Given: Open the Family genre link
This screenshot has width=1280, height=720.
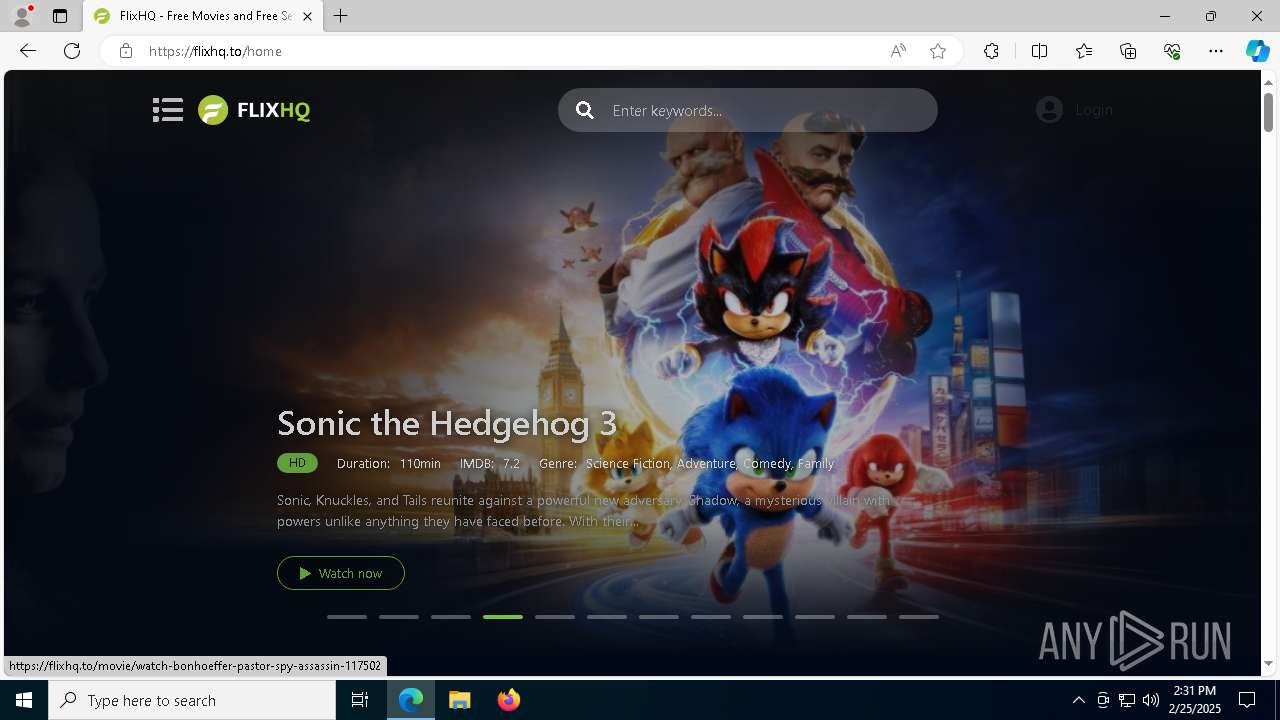Looking at the screenshot, I should point(816,464).
